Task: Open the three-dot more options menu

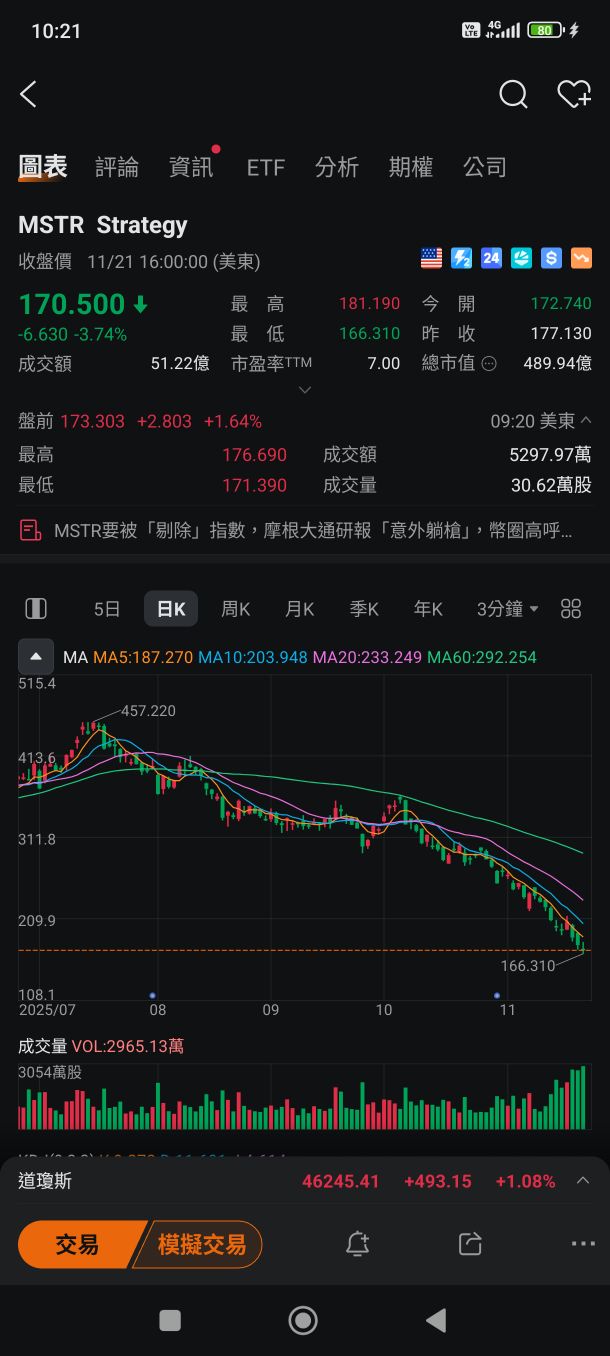Action: coord(583,1244)
